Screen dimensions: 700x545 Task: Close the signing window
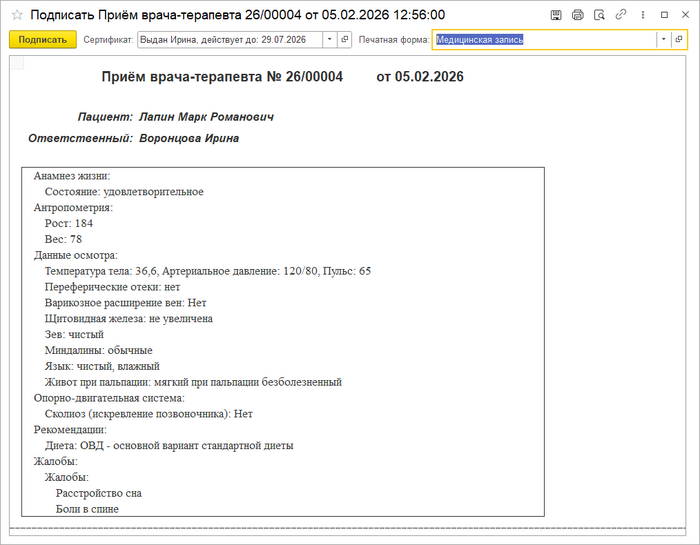pos(685,15)
